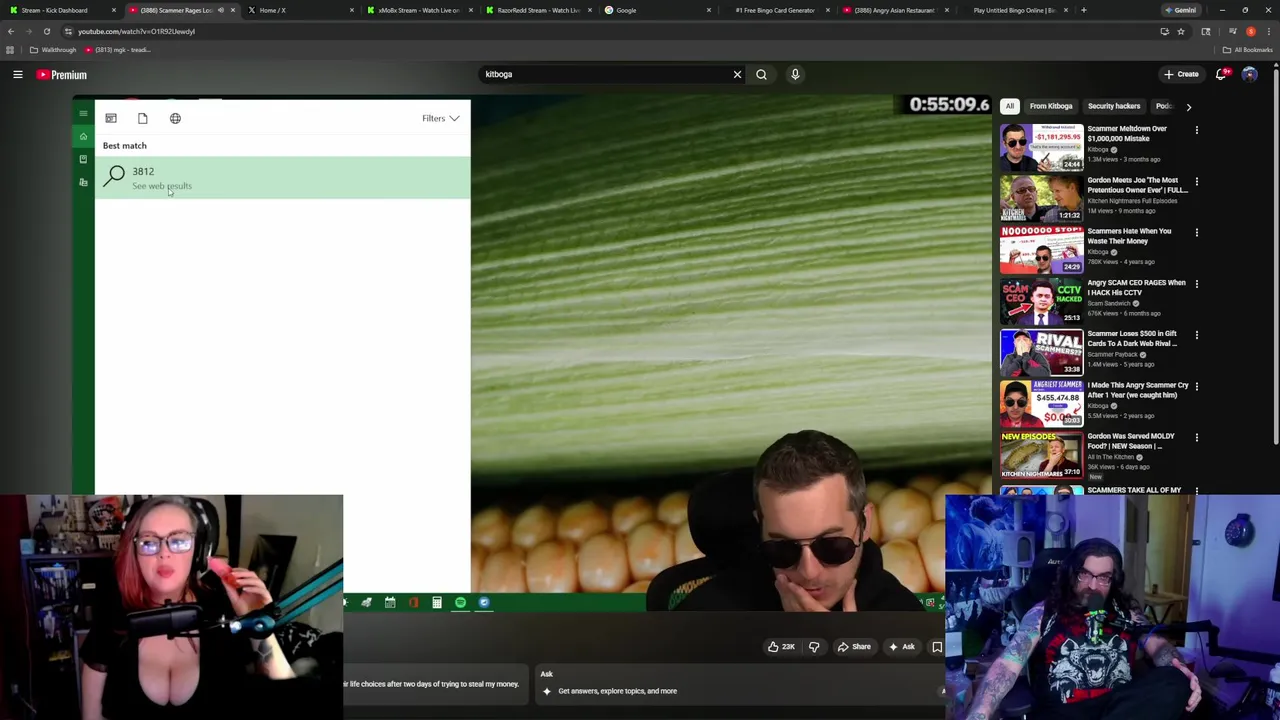Screen dimensions: 1280x720
Task: Switch to RazorRedd Stream tab
Action: click(538, 10)
